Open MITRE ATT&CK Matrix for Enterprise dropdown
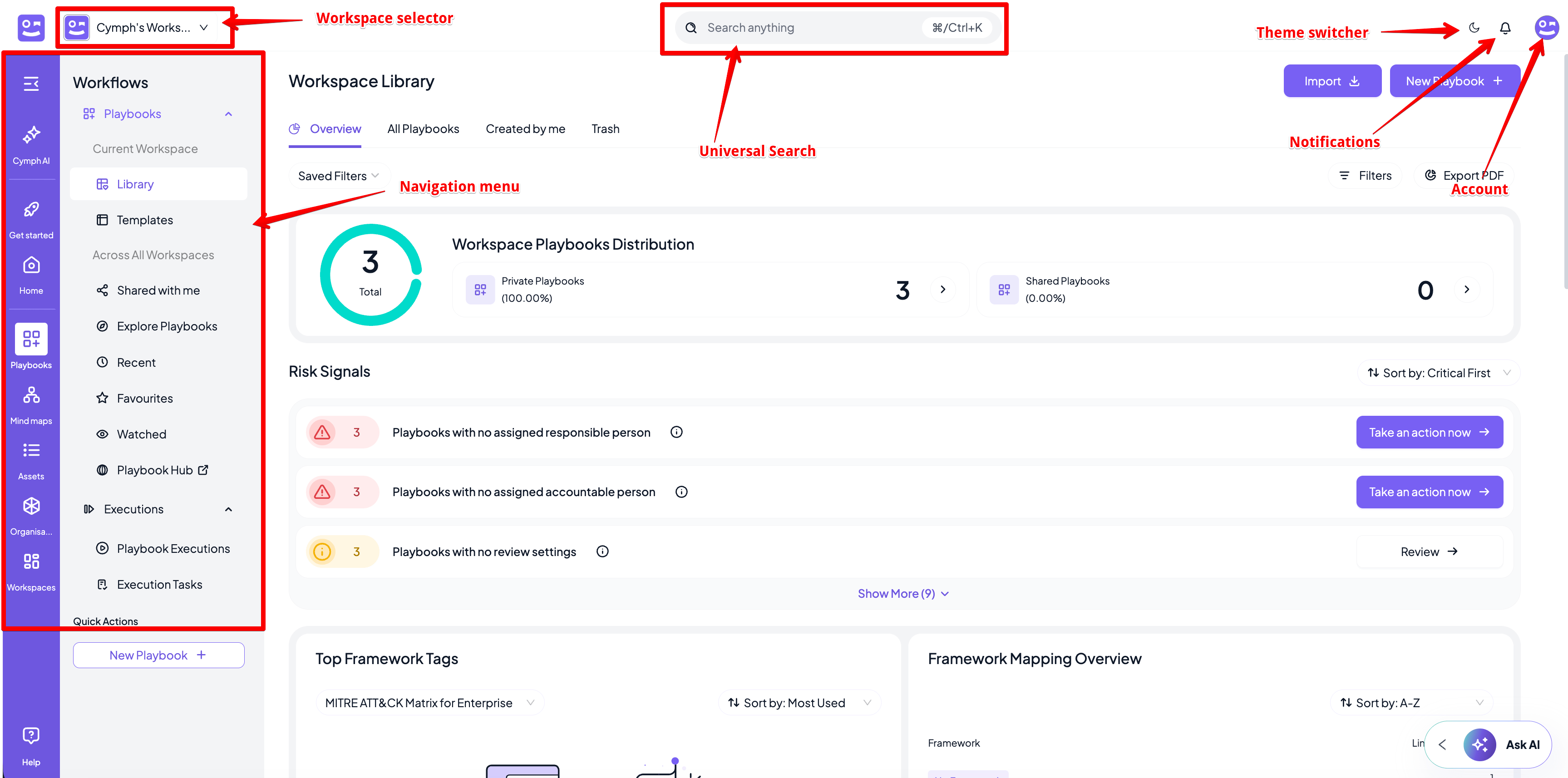This screenshot has width=1568, height=778. [430, 703]
